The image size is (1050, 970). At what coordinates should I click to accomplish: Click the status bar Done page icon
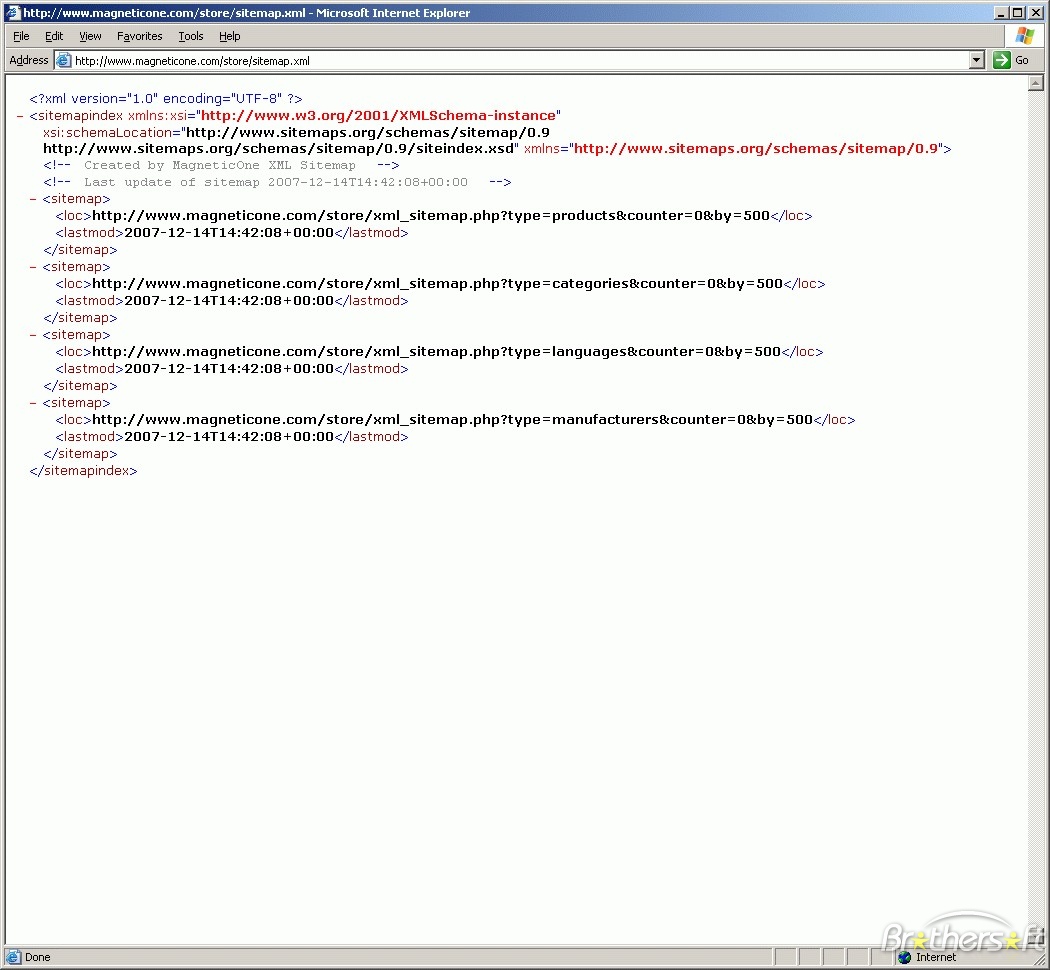(13, 957)
